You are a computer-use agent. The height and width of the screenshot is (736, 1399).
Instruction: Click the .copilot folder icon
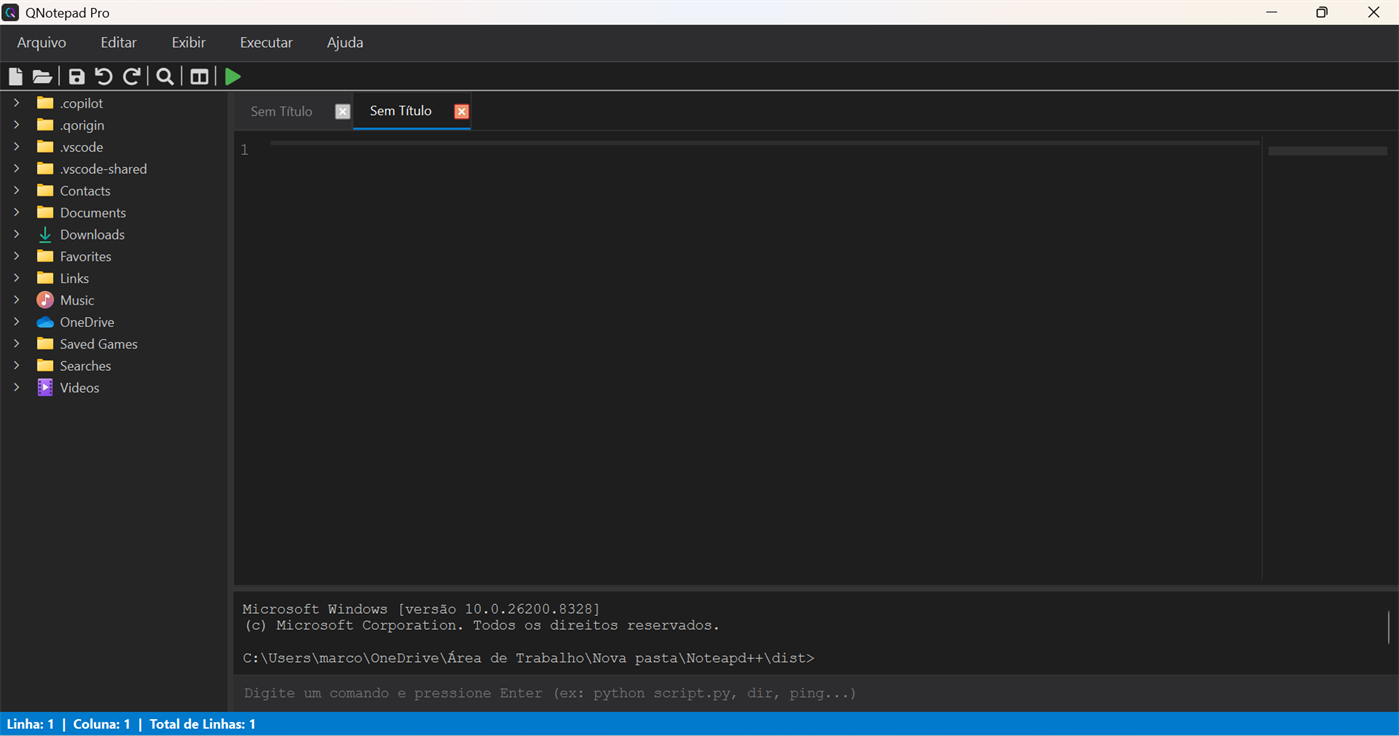coord(45,103)
